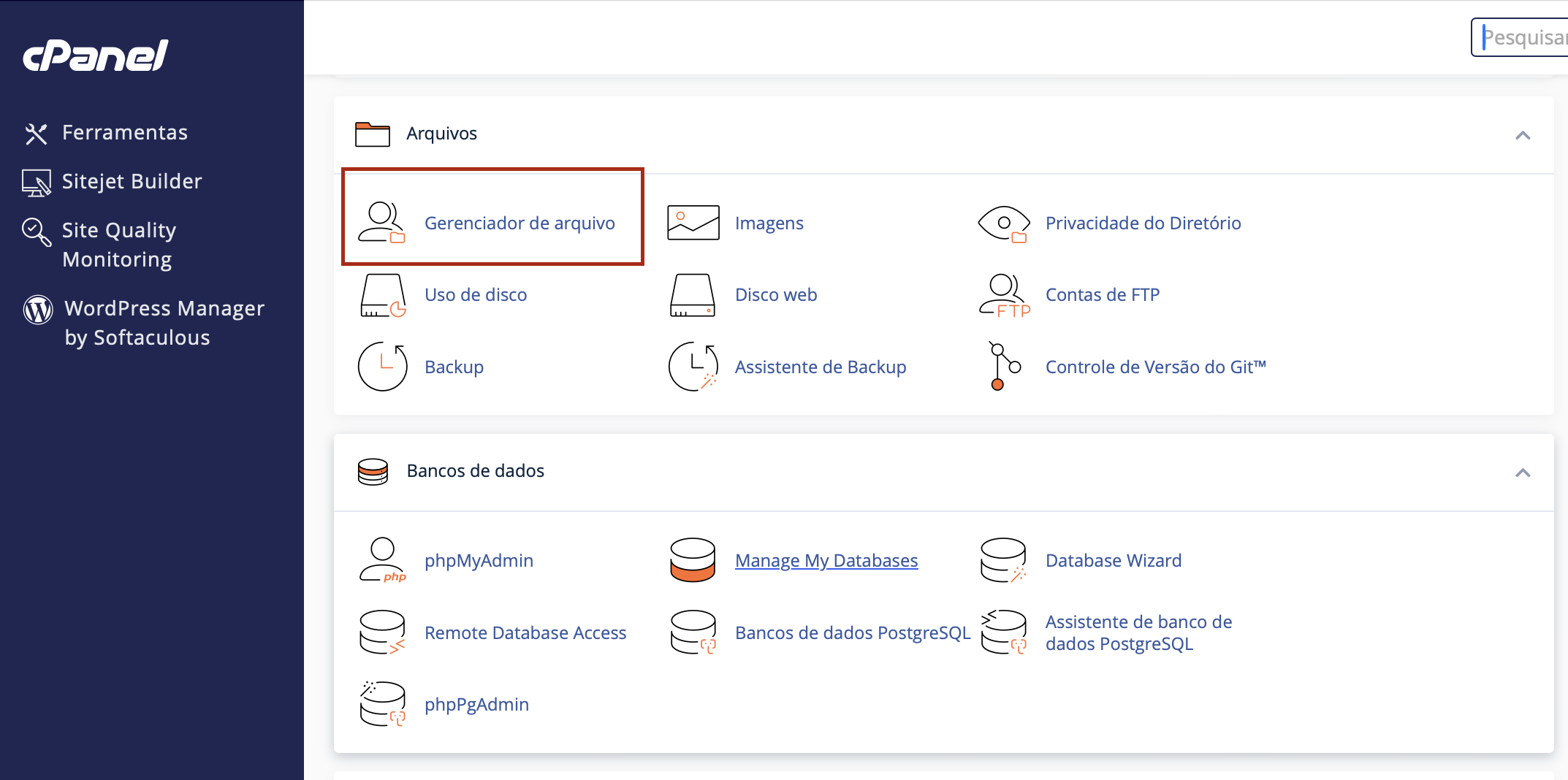
Task: Open Site Quality Monitoring in sidebar
Action: 119,245
